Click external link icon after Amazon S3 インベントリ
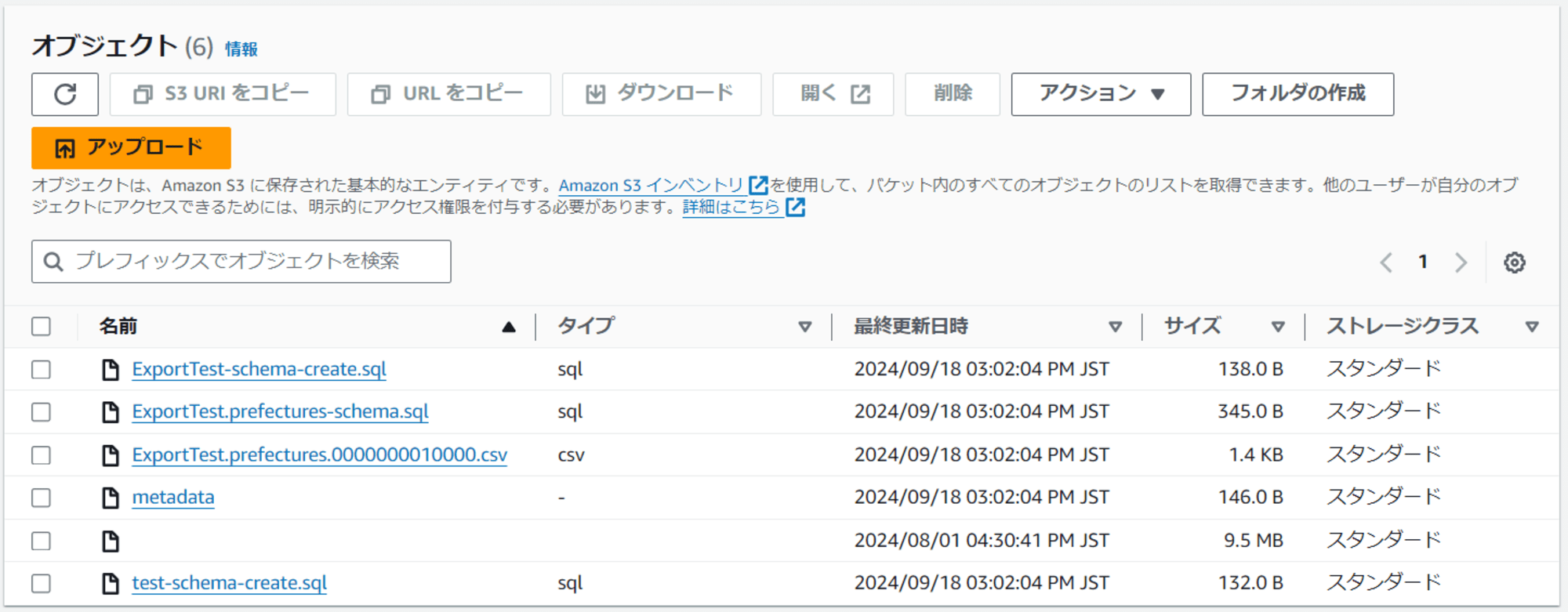 [758, 185]
